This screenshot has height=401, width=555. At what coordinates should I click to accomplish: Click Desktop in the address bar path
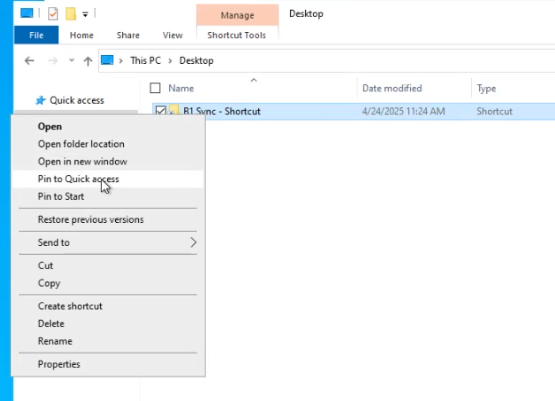coord(196,61)
